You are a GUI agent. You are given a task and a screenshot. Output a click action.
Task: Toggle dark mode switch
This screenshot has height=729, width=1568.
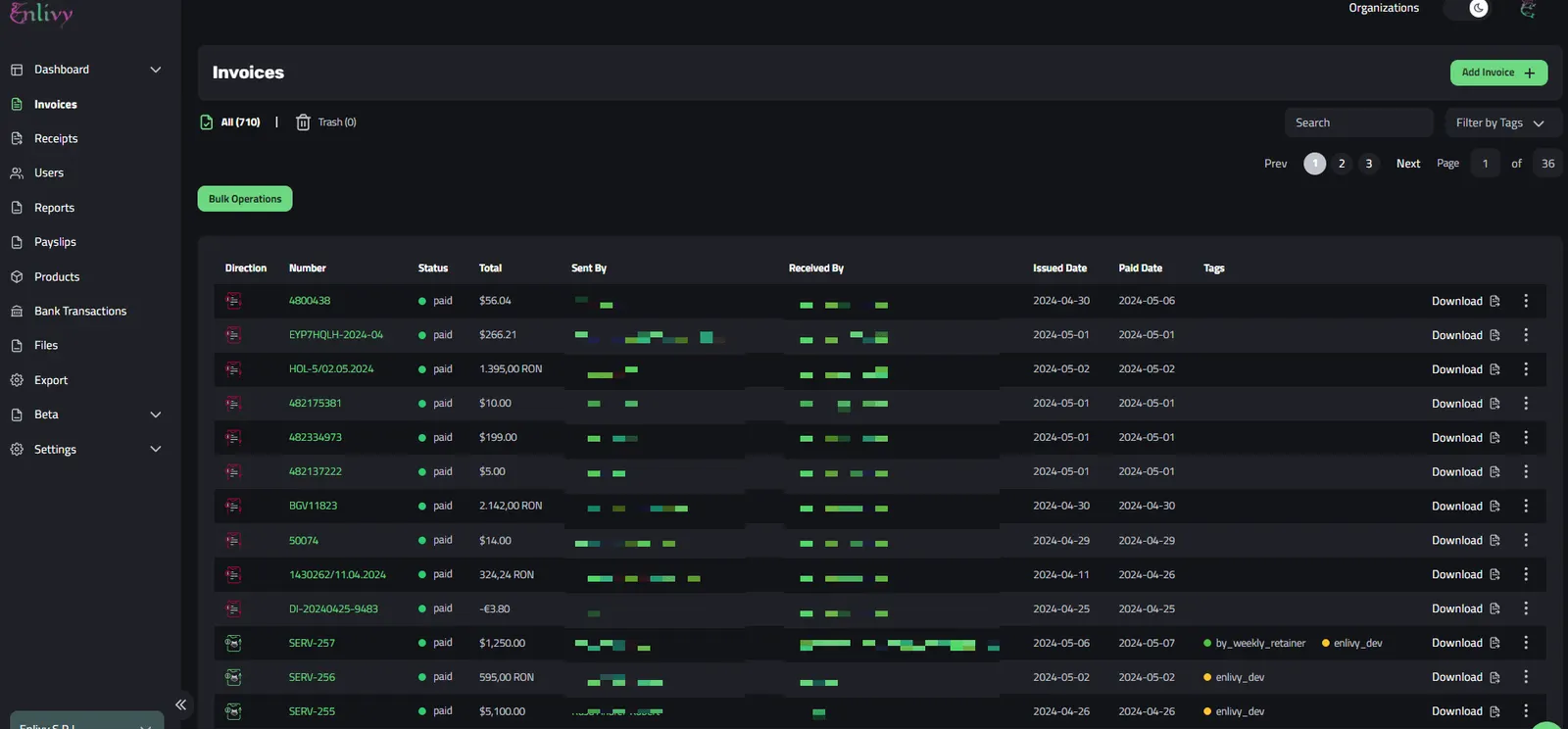[1467, 9]
